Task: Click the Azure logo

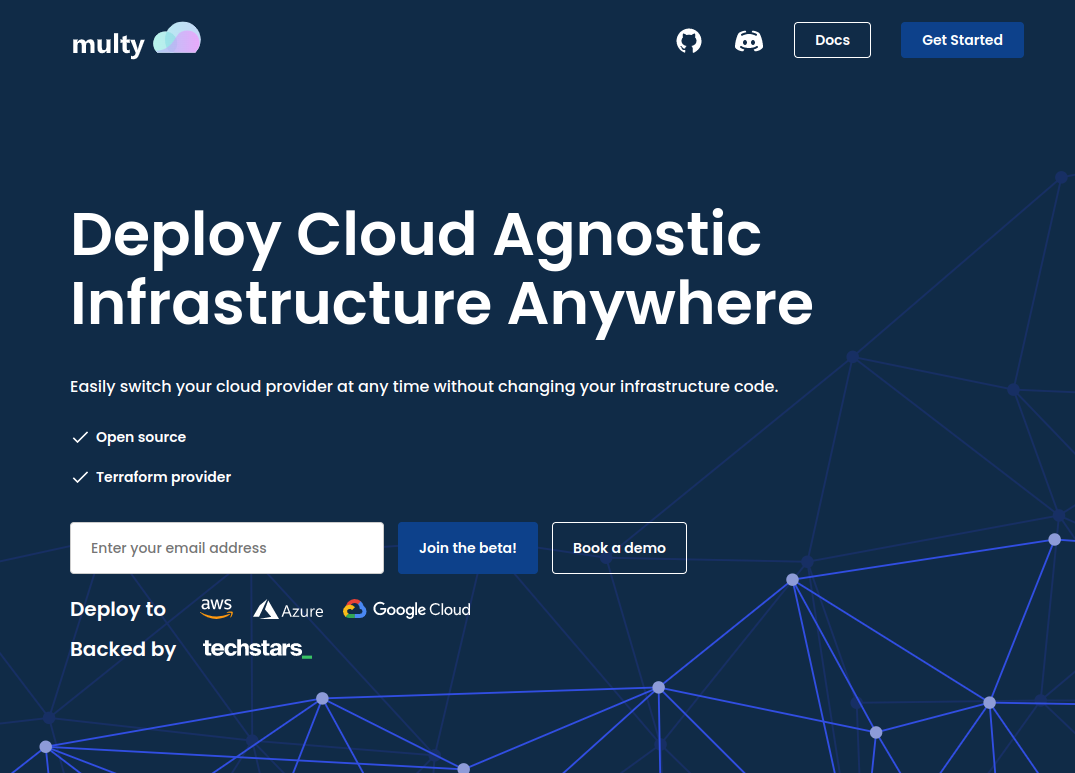Action: (x=288, y=610)
